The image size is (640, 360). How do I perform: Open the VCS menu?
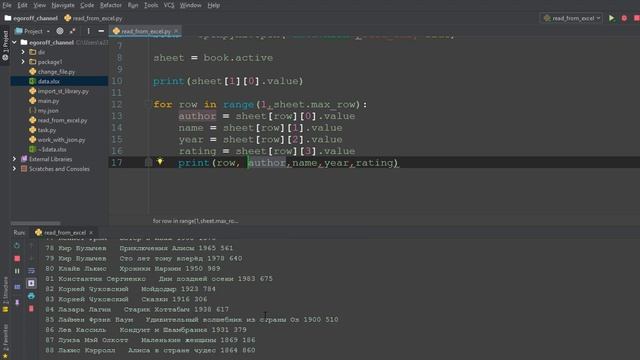[169, 5]
